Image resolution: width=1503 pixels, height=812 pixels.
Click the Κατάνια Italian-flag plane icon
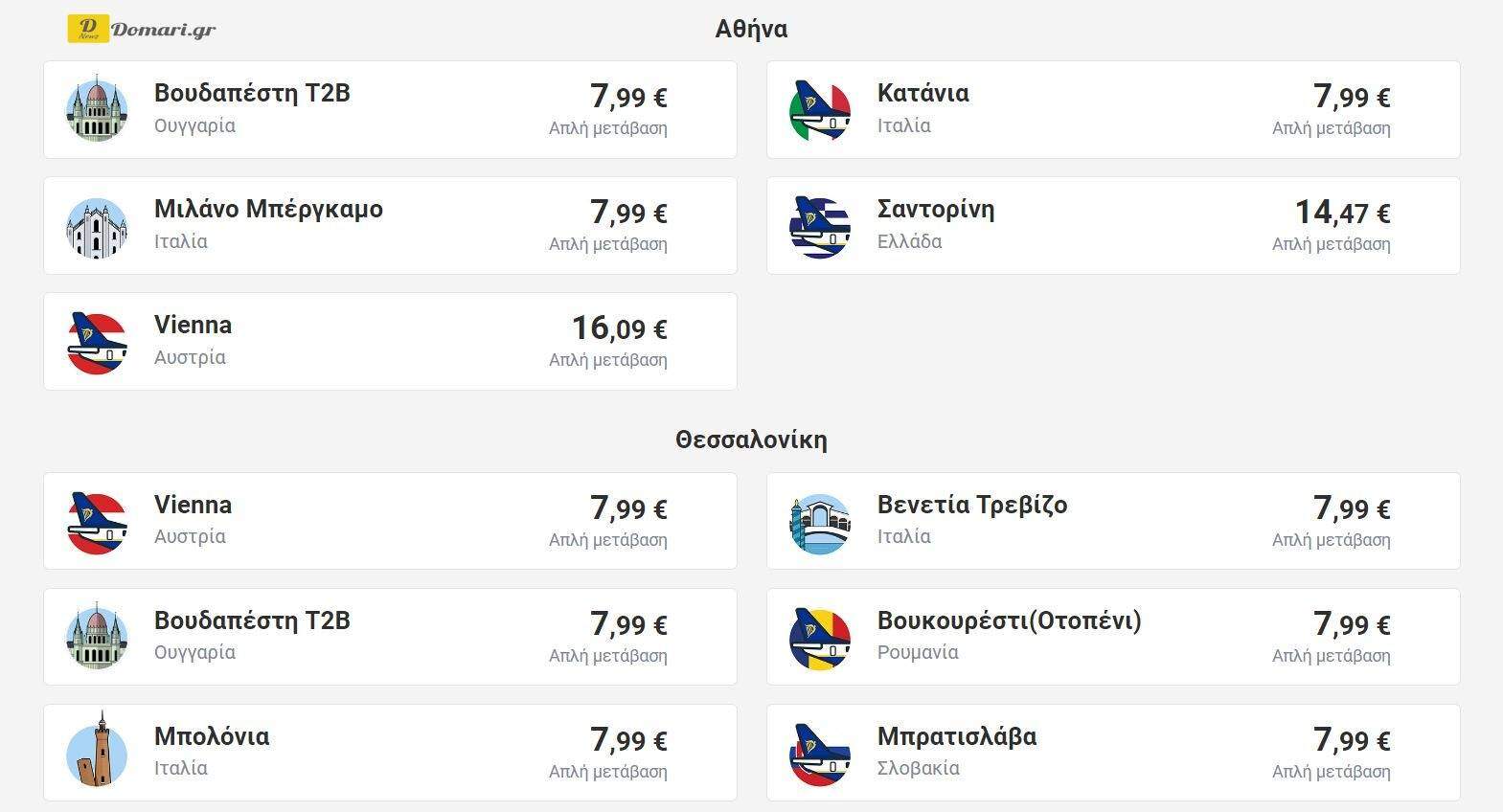coord(820,109)
